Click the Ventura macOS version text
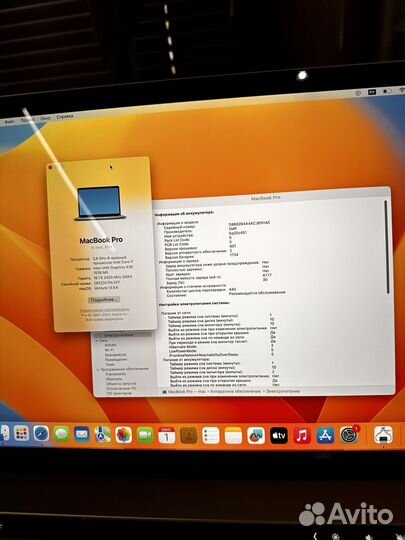This screenshot has width=405, height=540. tap(106, 288)
